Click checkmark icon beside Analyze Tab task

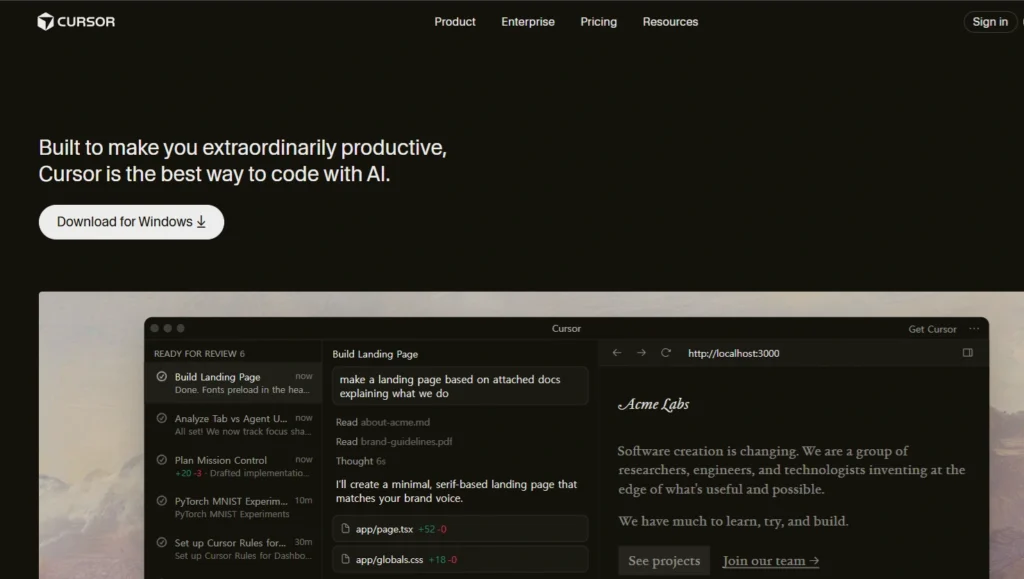tap(161, 418)
